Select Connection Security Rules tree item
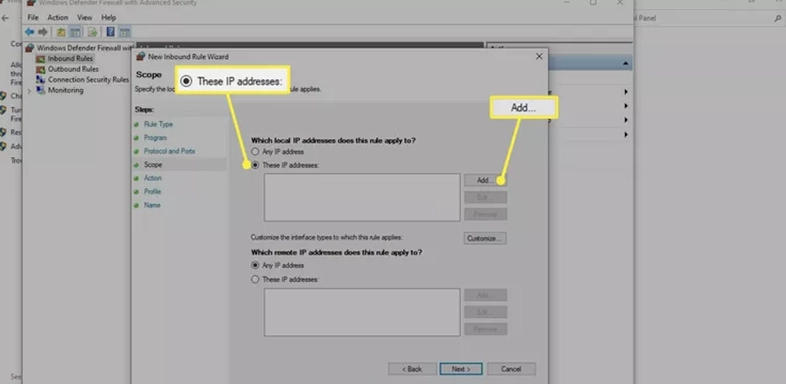The image size is (786, 384). (x=88, y=80)
